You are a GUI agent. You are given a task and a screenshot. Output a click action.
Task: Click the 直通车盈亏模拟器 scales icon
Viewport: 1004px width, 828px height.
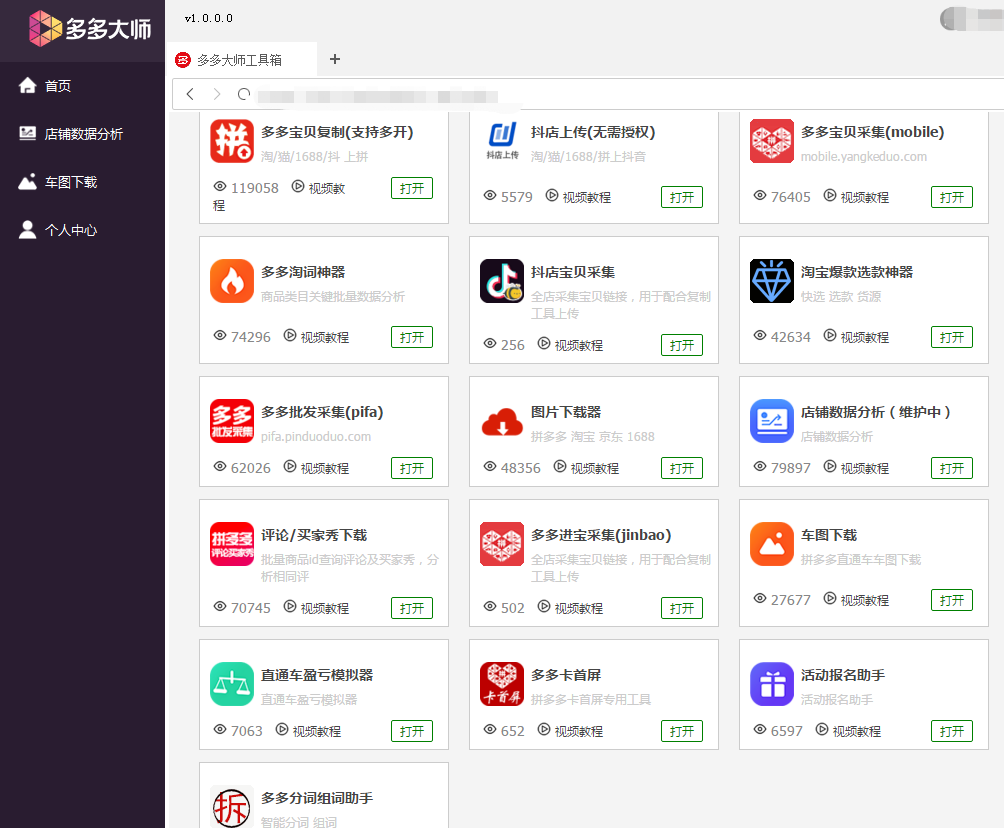pos(232,684)
